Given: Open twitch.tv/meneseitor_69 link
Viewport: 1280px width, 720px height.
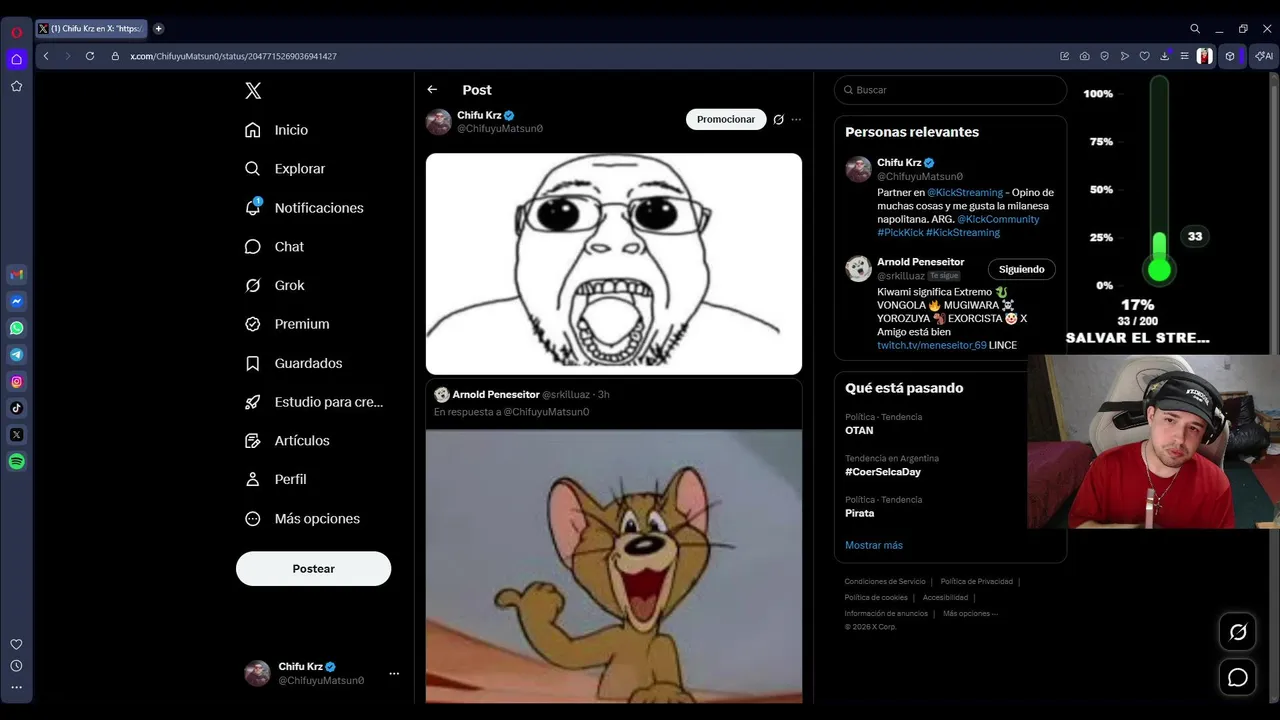Looking at the screenshot, I should [x=932, y=345].
